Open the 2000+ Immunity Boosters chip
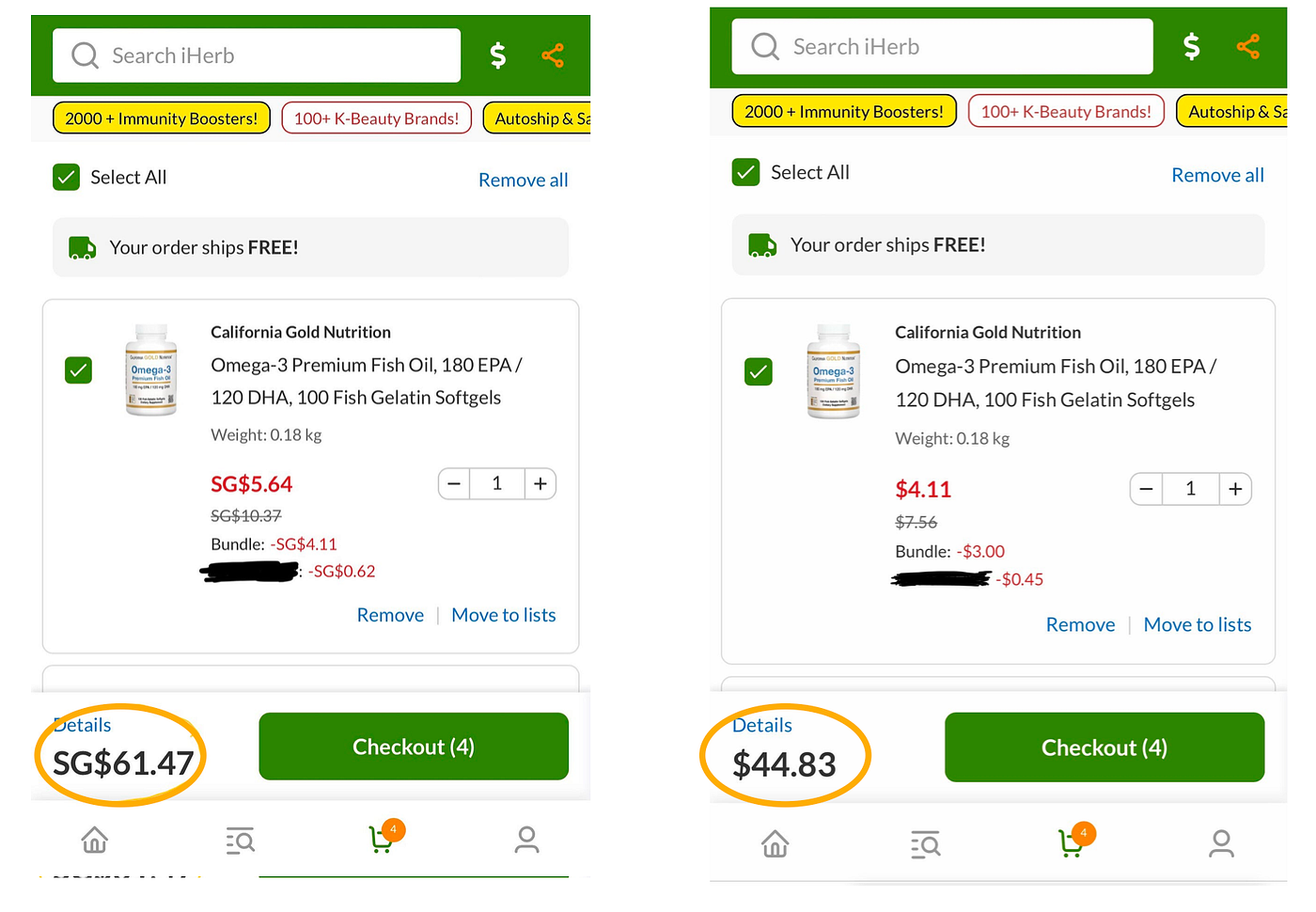Viewport: 1316px width, 912px height. (161, 118)
